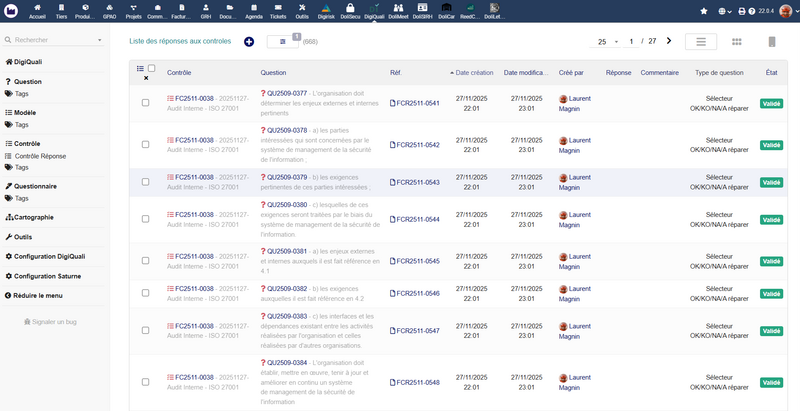Open Tags under Questionnaire in left menu
This screenshot has height=411, width=800.
[x=21, y=198]
